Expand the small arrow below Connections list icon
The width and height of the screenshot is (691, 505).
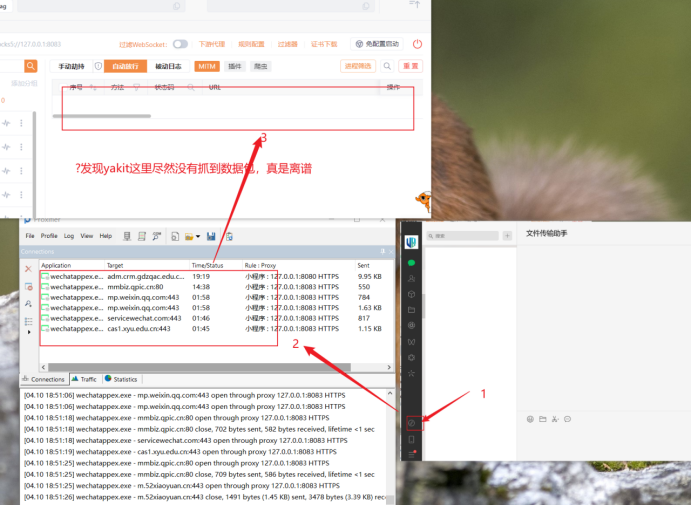[29, 332]
